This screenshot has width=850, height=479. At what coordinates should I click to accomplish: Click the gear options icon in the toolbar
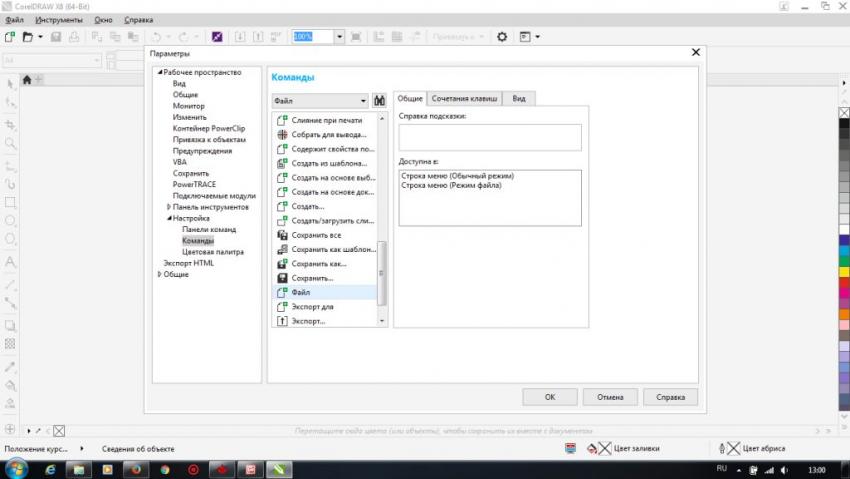502,37
